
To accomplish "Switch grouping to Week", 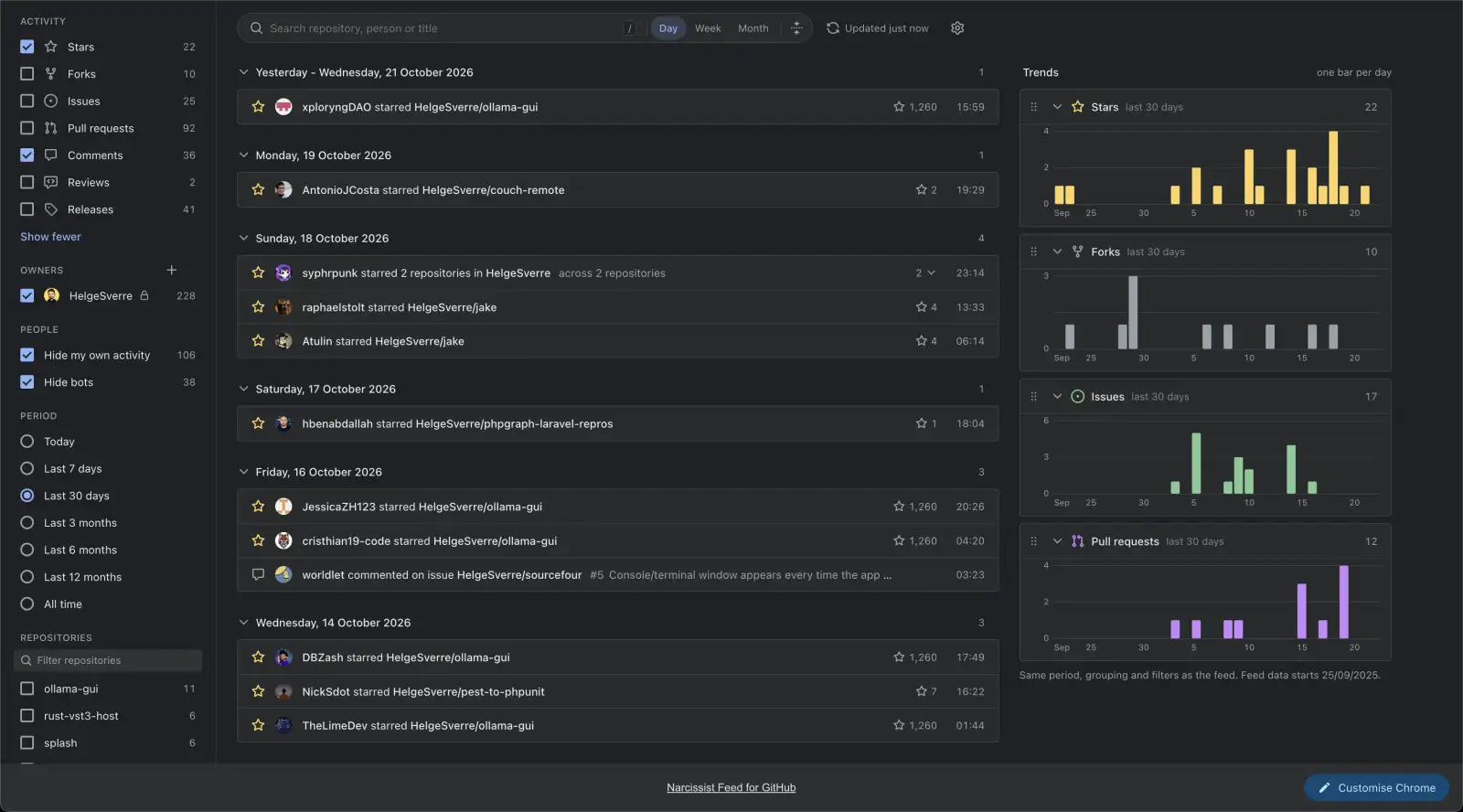I will [708, 28].
